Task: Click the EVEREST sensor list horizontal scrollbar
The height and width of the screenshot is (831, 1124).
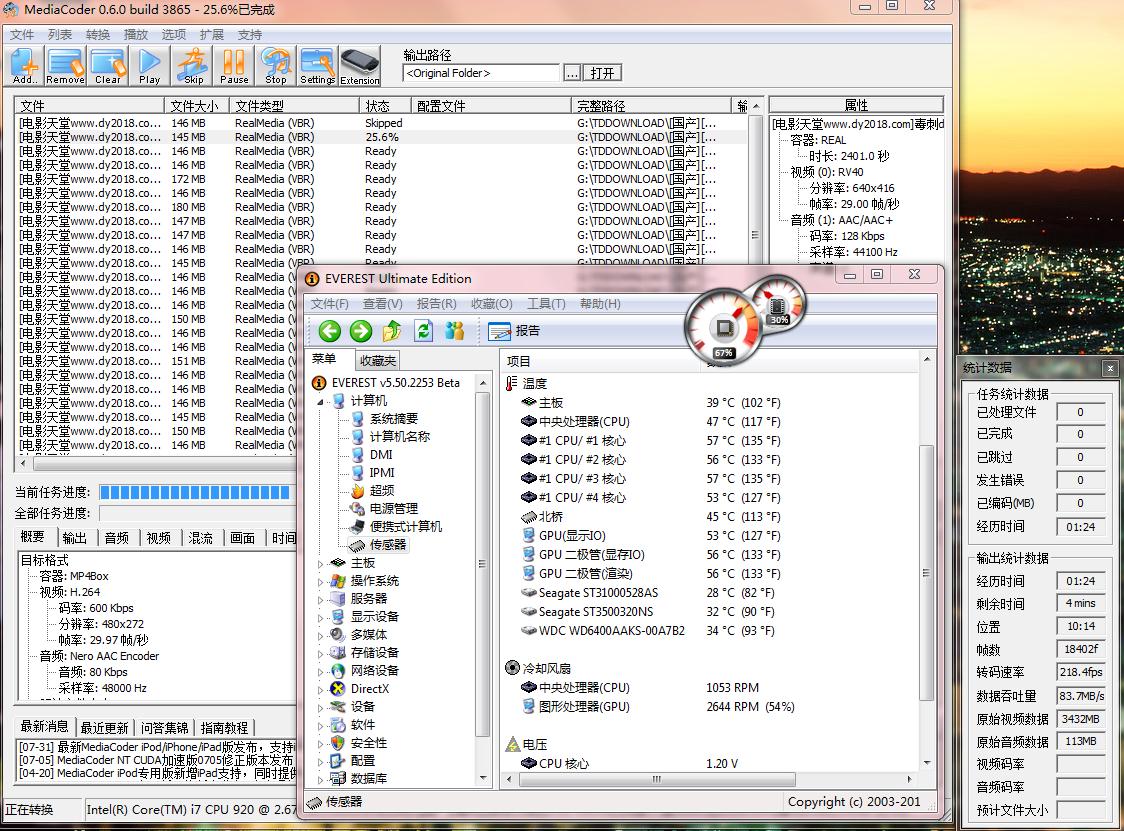Action: tap(657, 779)
